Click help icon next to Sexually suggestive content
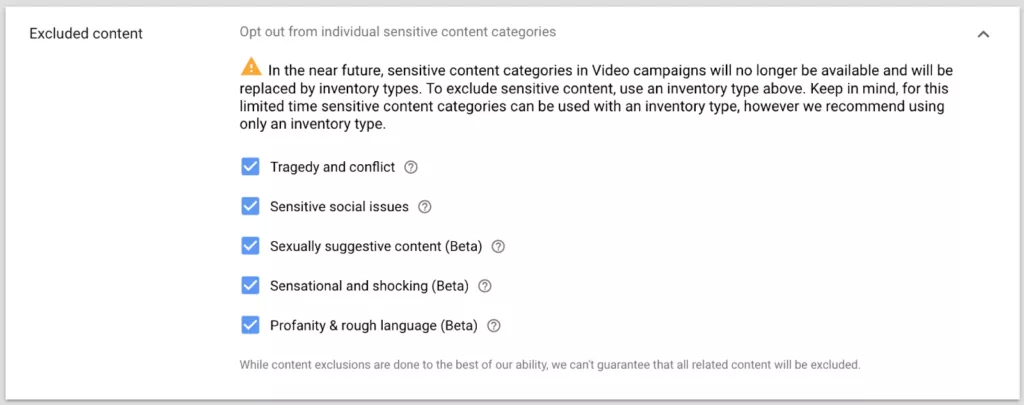The width and height of the screenshot is (1024, 405). (498, 247)
